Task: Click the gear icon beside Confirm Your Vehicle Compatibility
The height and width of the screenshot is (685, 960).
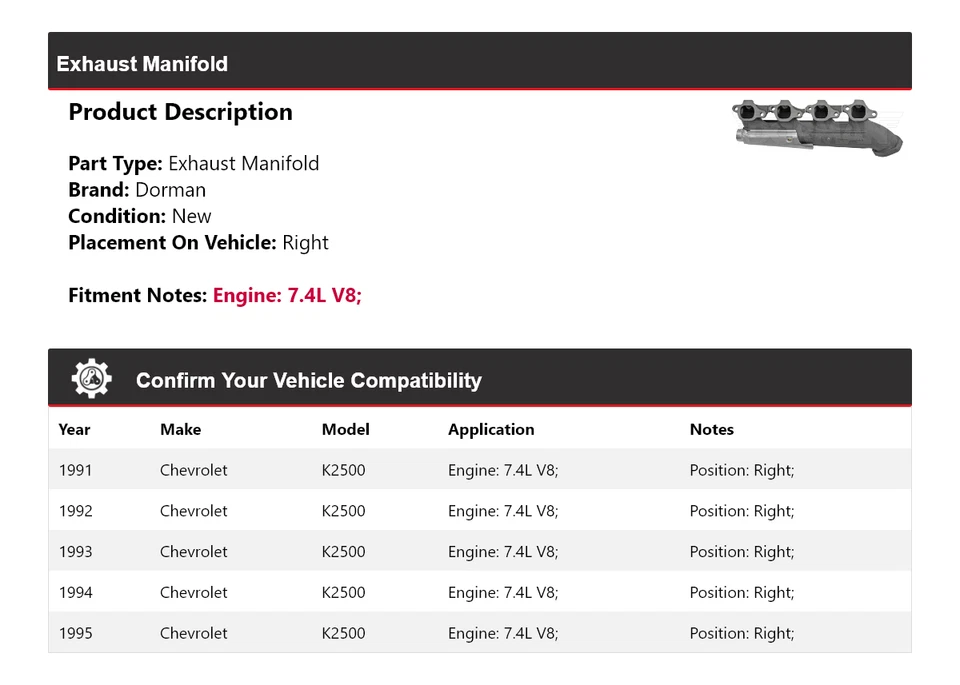Action: pyautogui.click(x=91, y=379)
